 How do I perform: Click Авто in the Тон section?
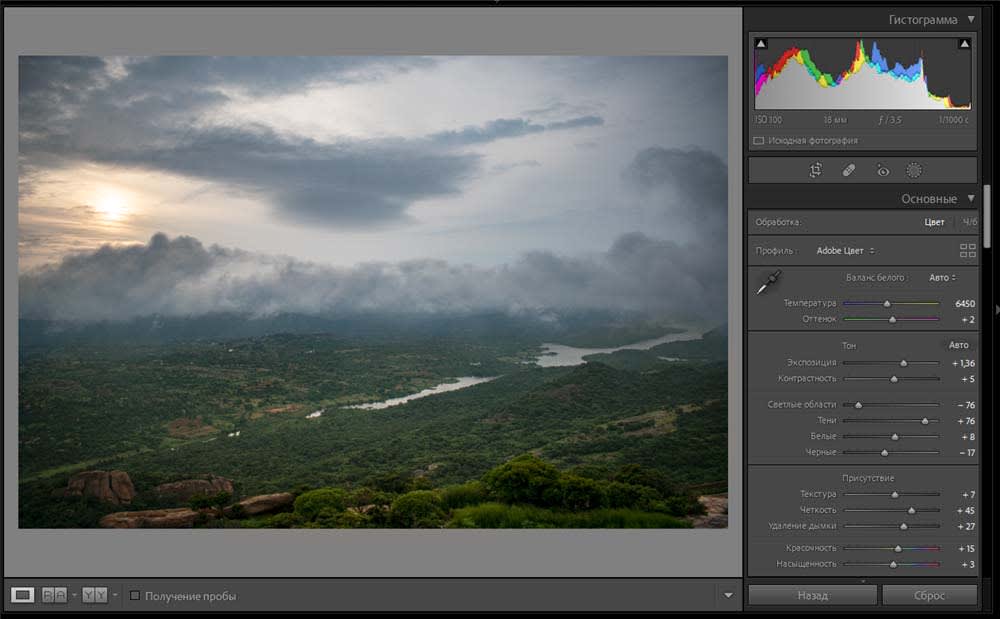pos(959,345)
